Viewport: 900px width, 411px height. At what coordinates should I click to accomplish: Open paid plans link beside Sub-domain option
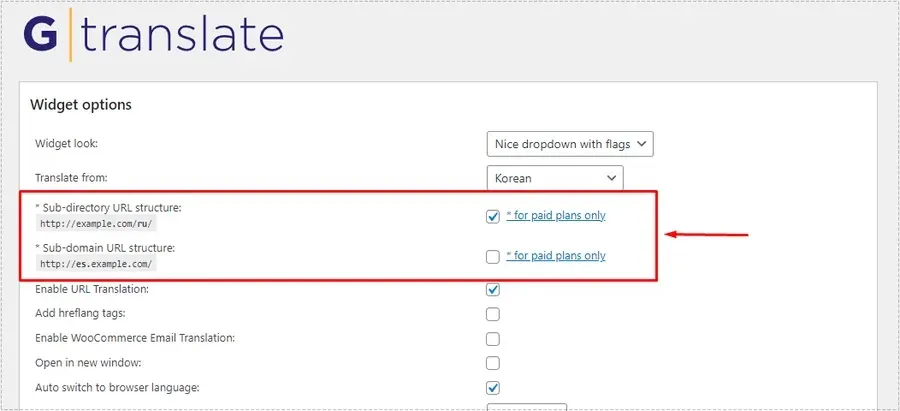[x=556, y=255]
